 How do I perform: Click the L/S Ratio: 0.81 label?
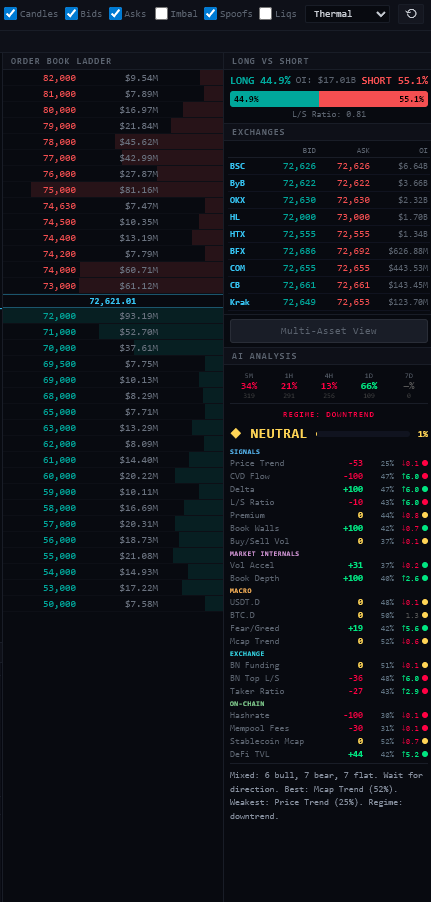(x=329, y=114)
